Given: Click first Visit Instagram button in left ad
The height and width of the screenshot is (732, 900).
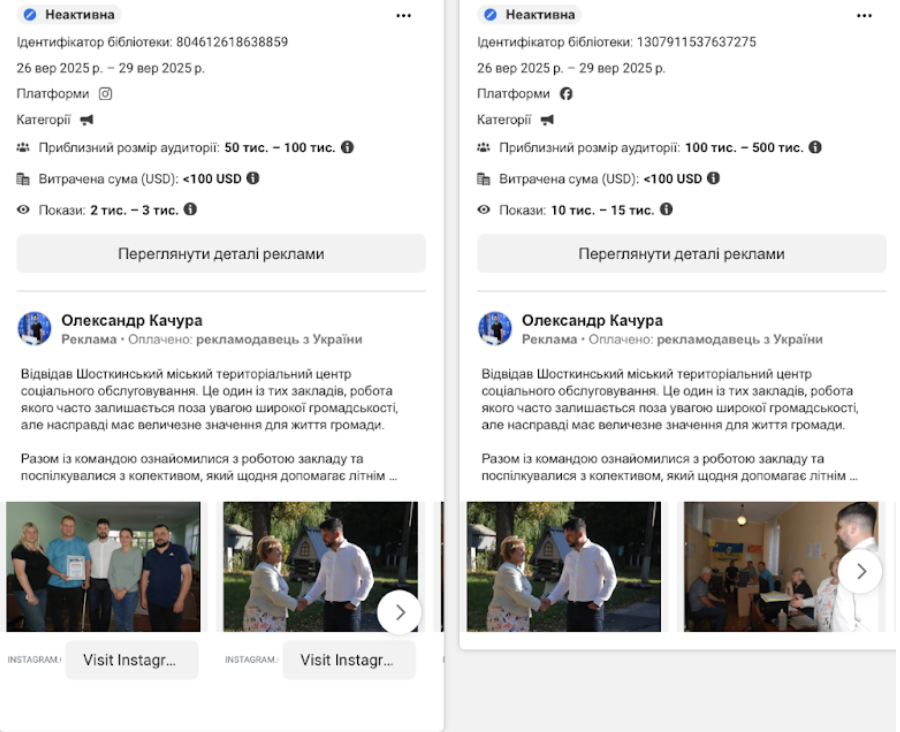Looking at the screenshot, I should (132, 660).
